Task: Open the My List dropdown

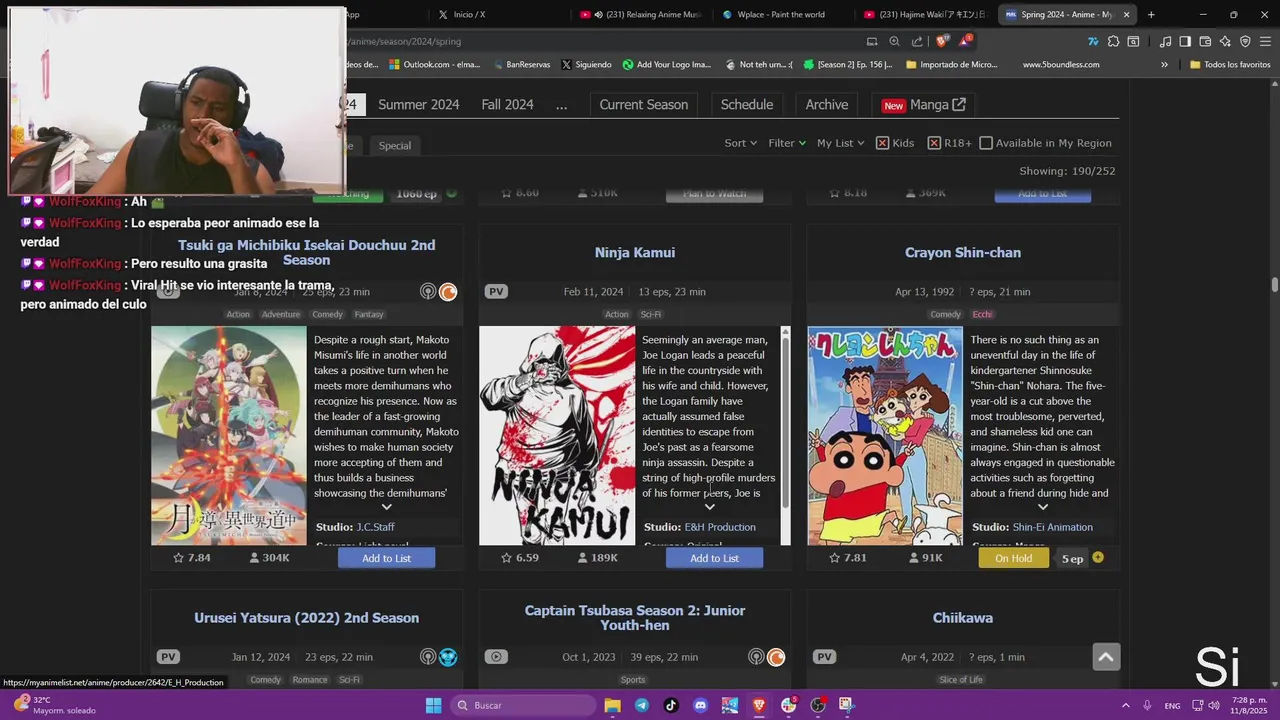Action: click(x=841, y=143)
